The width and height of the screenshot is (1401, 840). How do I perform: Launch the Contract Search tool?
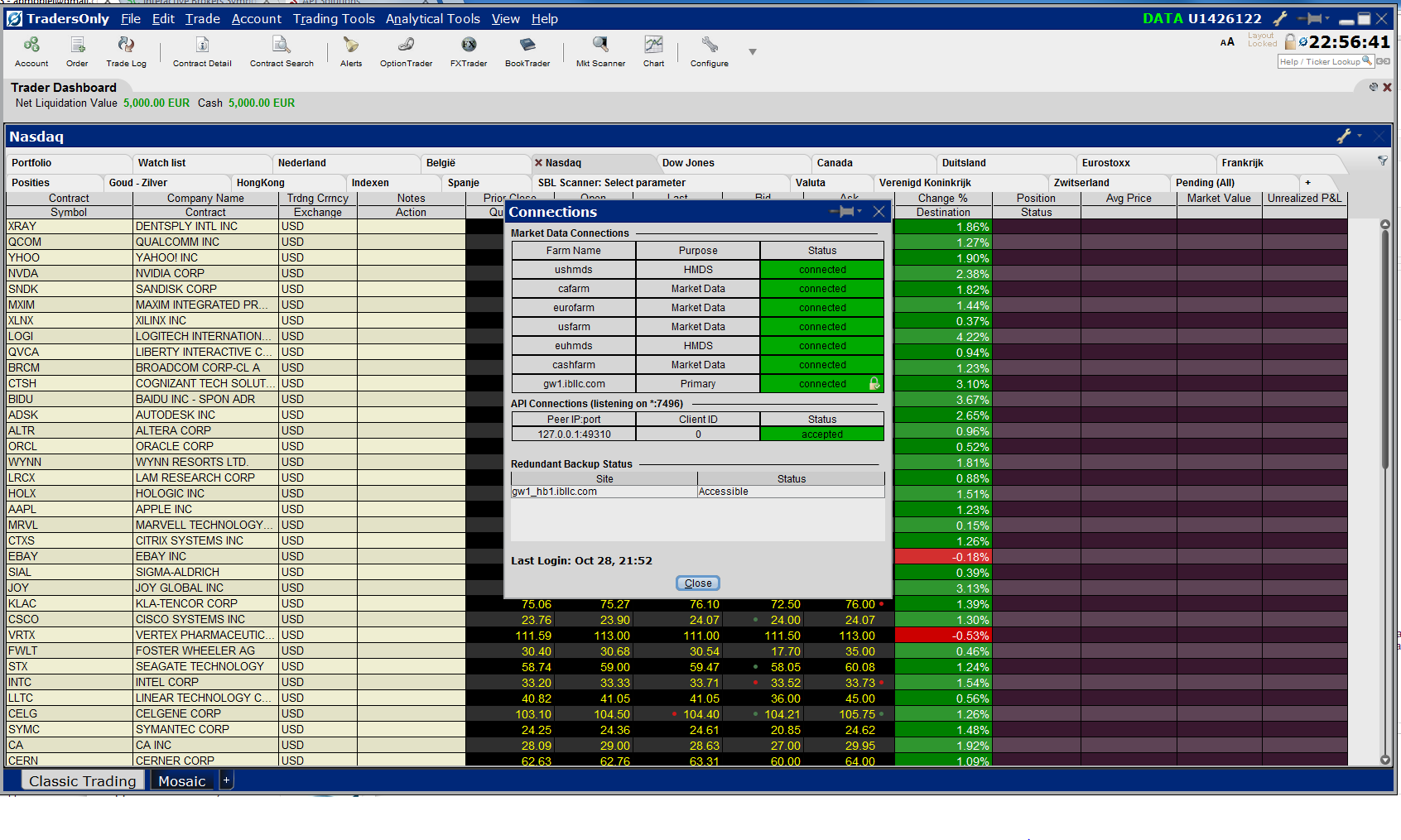tap(282, 51)
